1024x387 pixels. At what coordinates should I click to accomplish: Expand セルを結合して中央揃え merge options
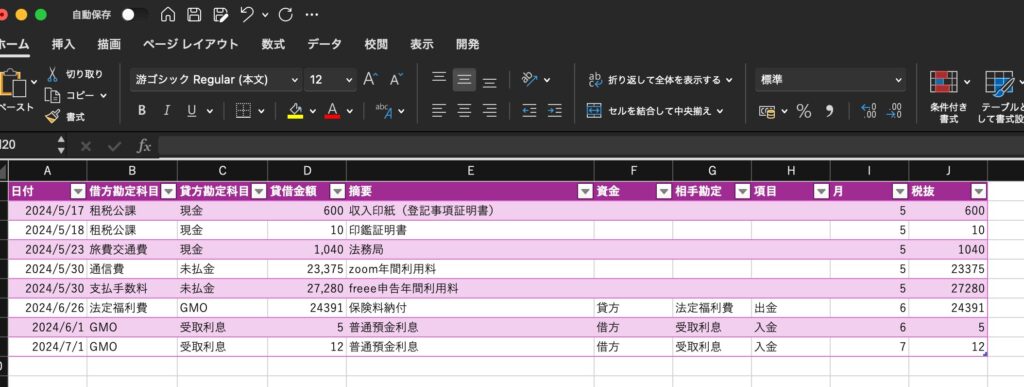pyautogui.click(x=720, y=111)
